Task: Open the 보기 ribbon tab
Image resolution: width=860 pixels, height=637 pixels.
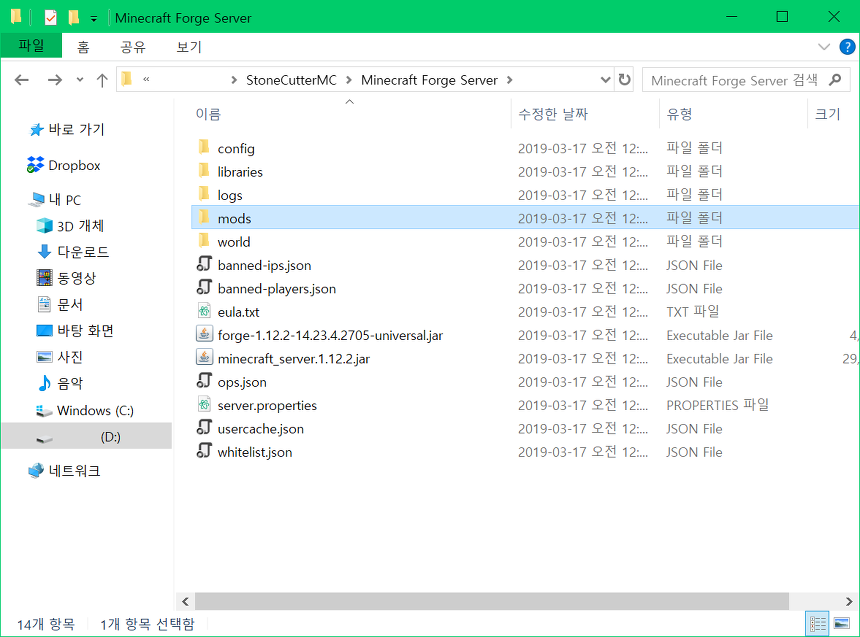Action: [x=189, y=47]
